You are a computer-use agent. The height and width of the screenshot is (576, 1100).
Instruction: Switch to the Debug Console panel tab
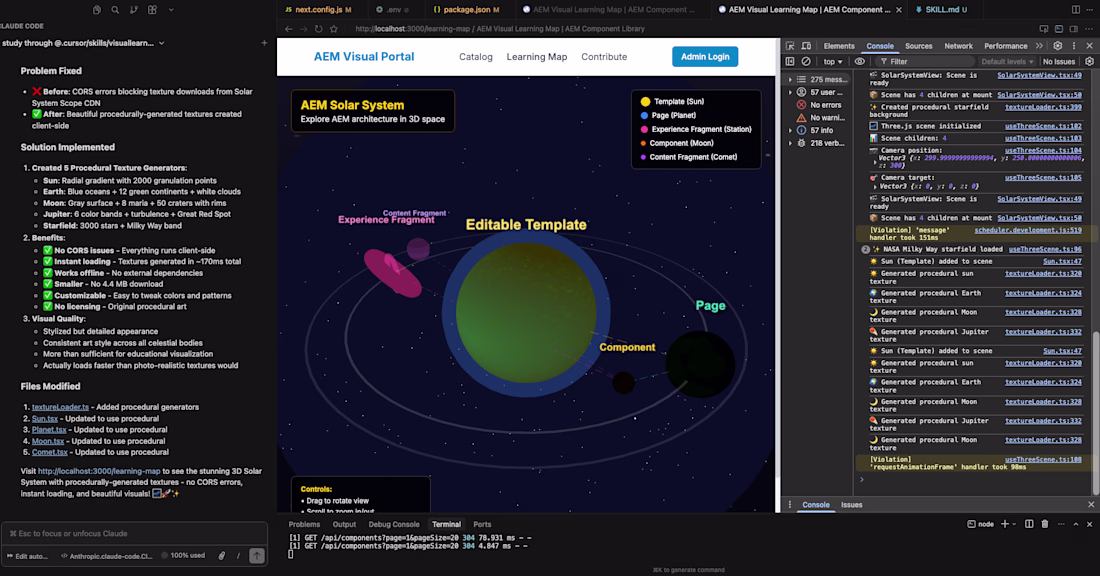(x=394, y=524)
